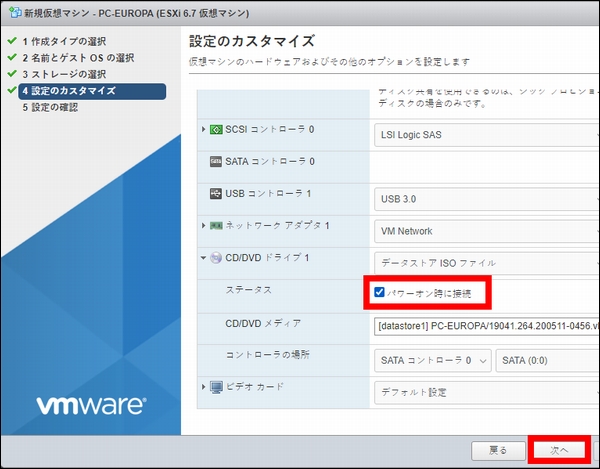Click the SCSI controller 0 icon

[216, 129]
